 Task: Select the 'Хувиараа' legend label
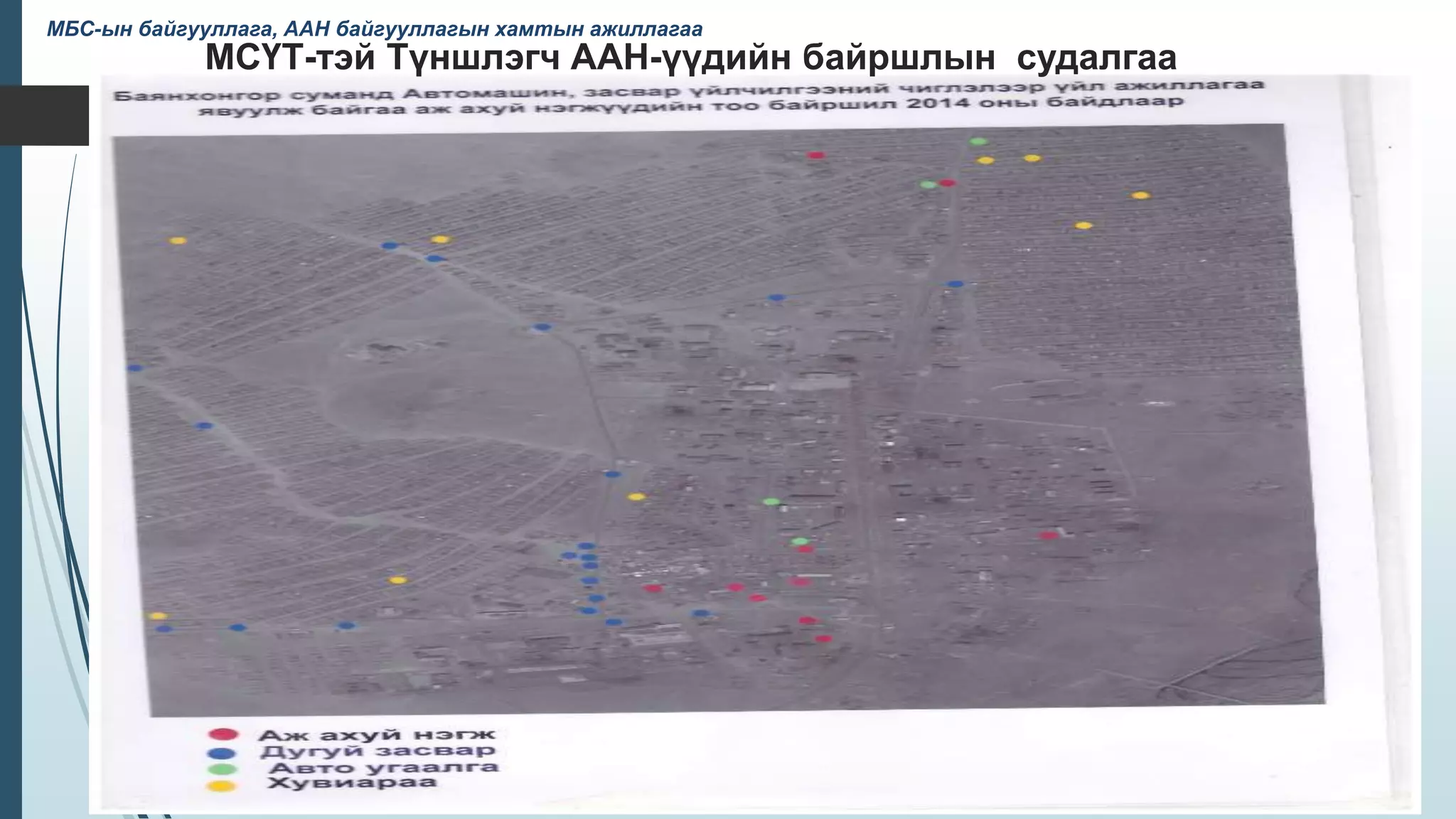tap(351, 783)
